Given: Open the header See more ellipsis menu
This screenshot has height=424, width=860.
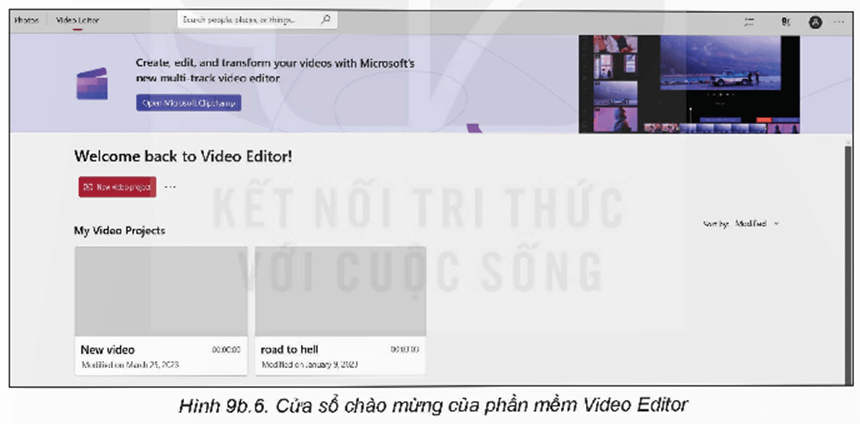Looking at the screenshot, I should 839,22.
